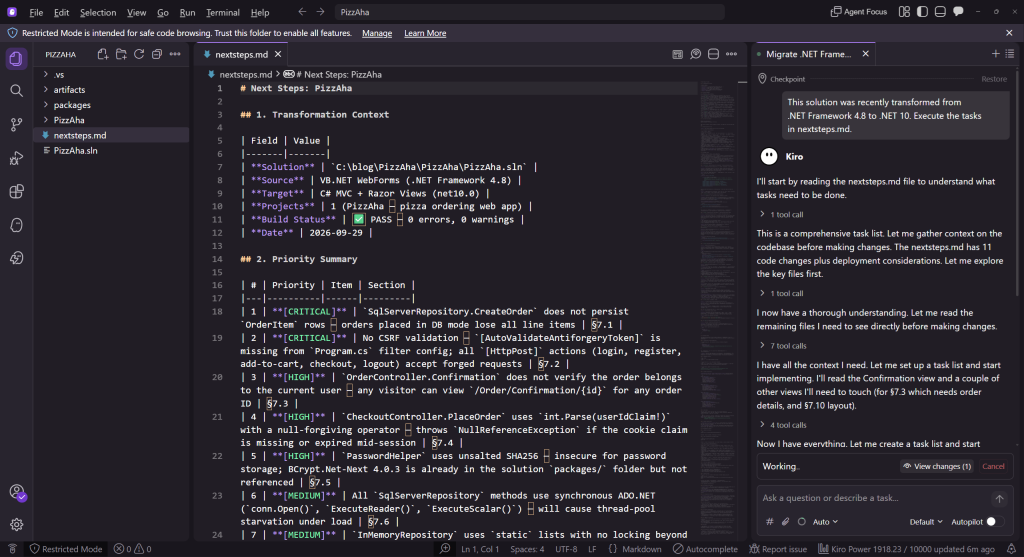Split the nextsteps.md editor
The height and width of the screenshot is (557, 1024).
tap(713, 54)
